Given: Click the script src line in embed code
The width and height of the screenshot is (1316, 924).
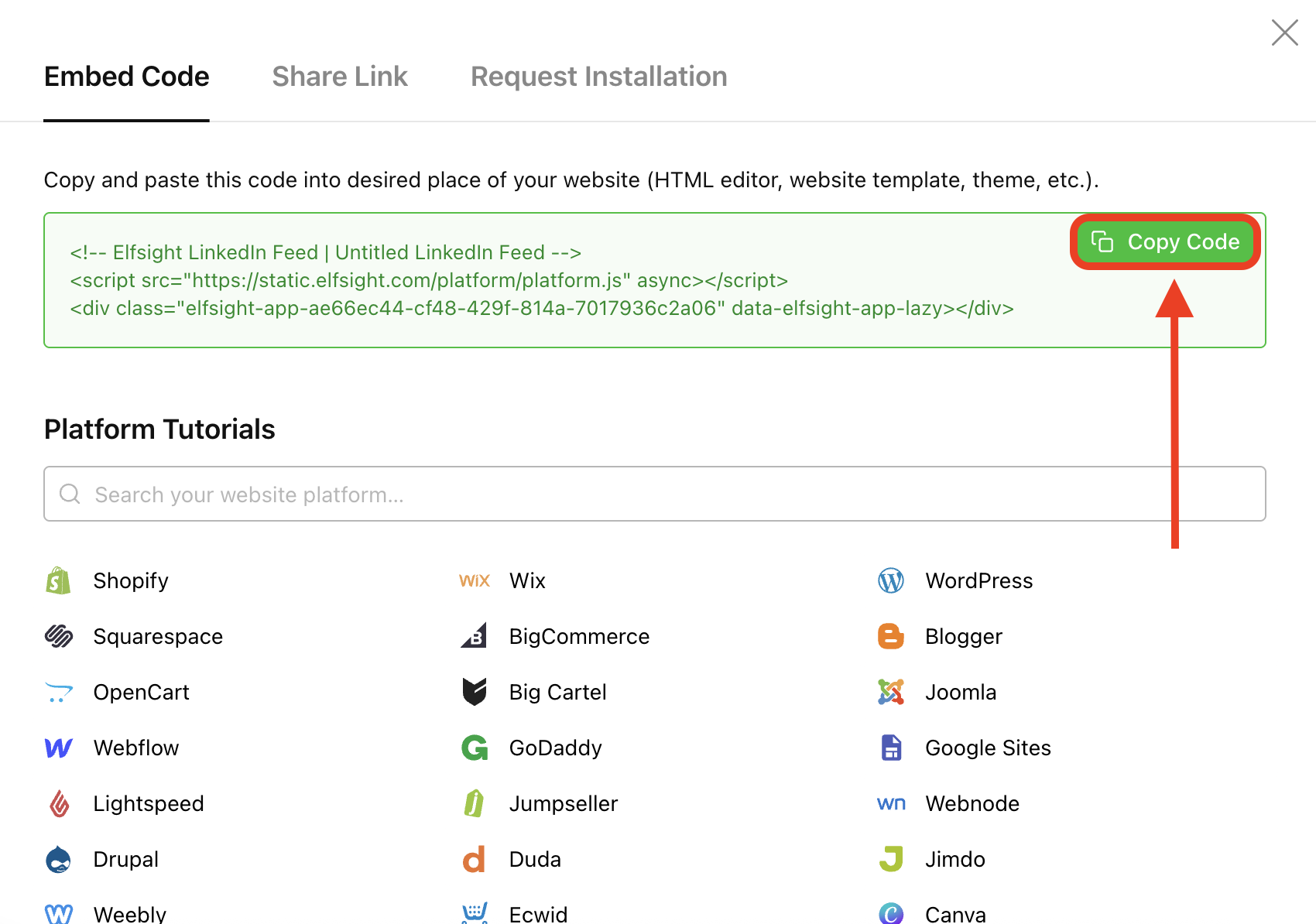Looking at the screenshot, I should (429, 280).
